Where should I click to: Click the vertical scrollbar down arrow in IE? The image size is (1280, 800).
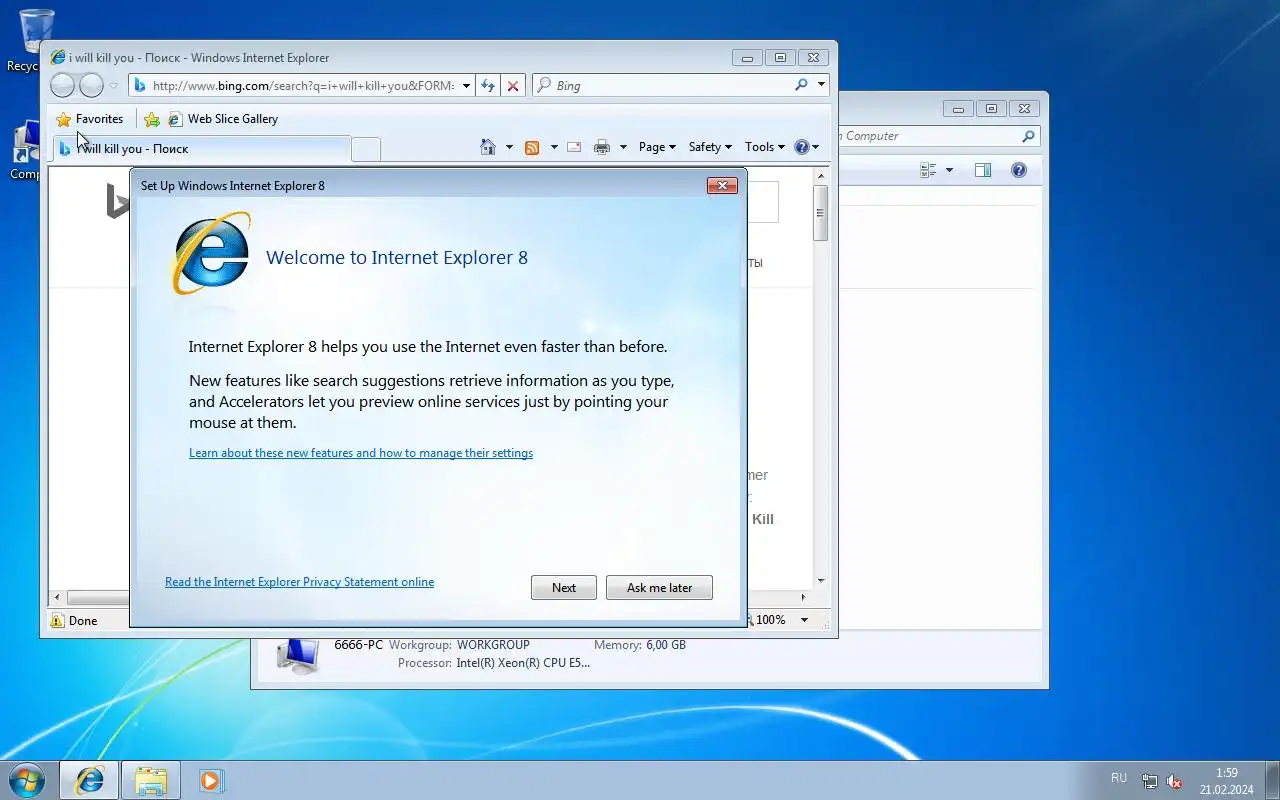pyautogui.click(x=821, y=580)
